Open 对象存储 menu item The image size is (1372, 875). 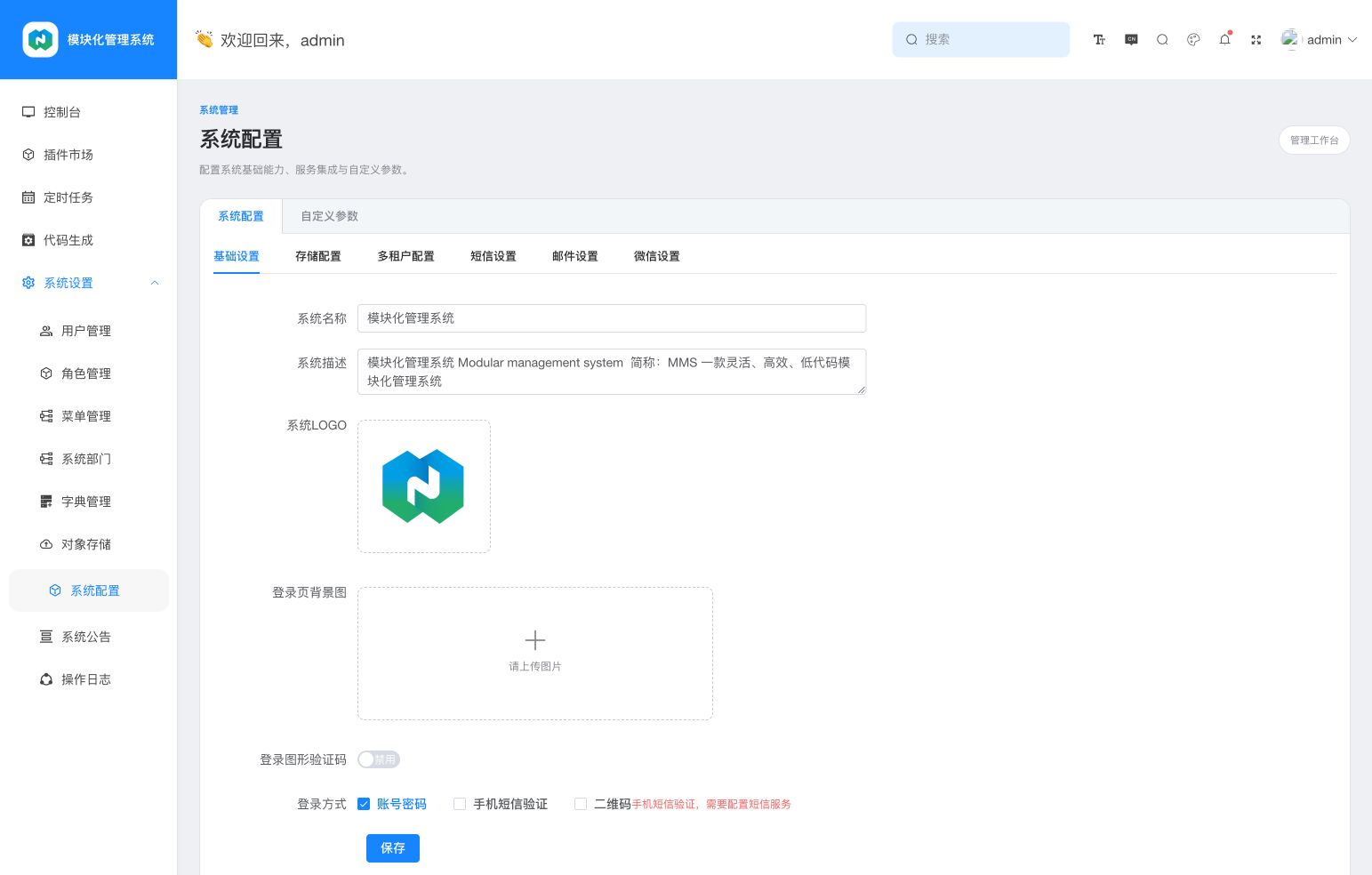[x=88, y=544]
